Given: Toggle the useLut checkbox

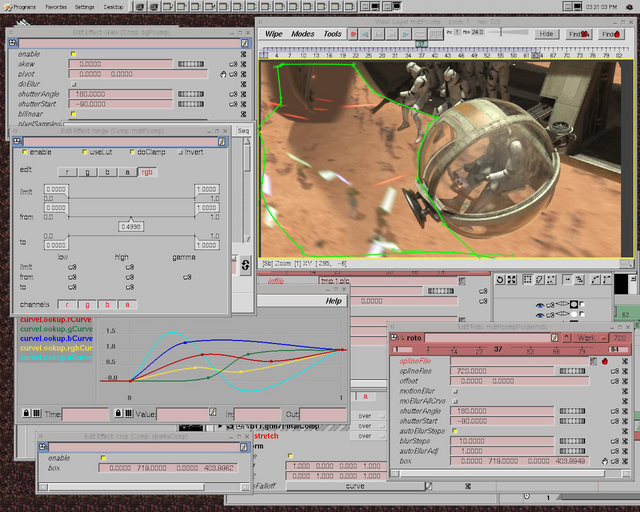Looking at the screenshot, I should click(84, 152).
